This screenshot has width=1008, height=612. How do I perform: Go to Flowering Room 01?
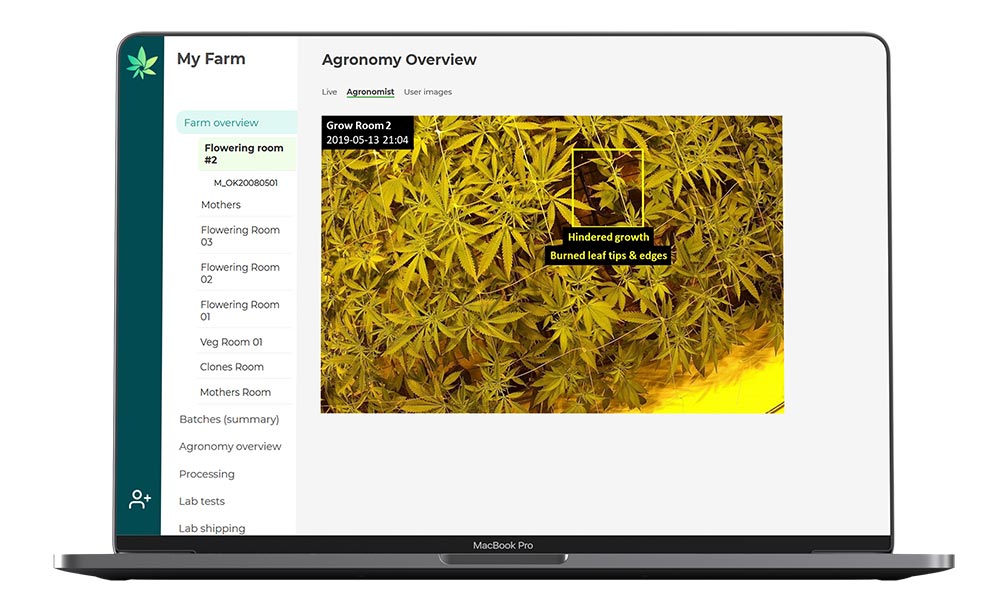(239, 310)
